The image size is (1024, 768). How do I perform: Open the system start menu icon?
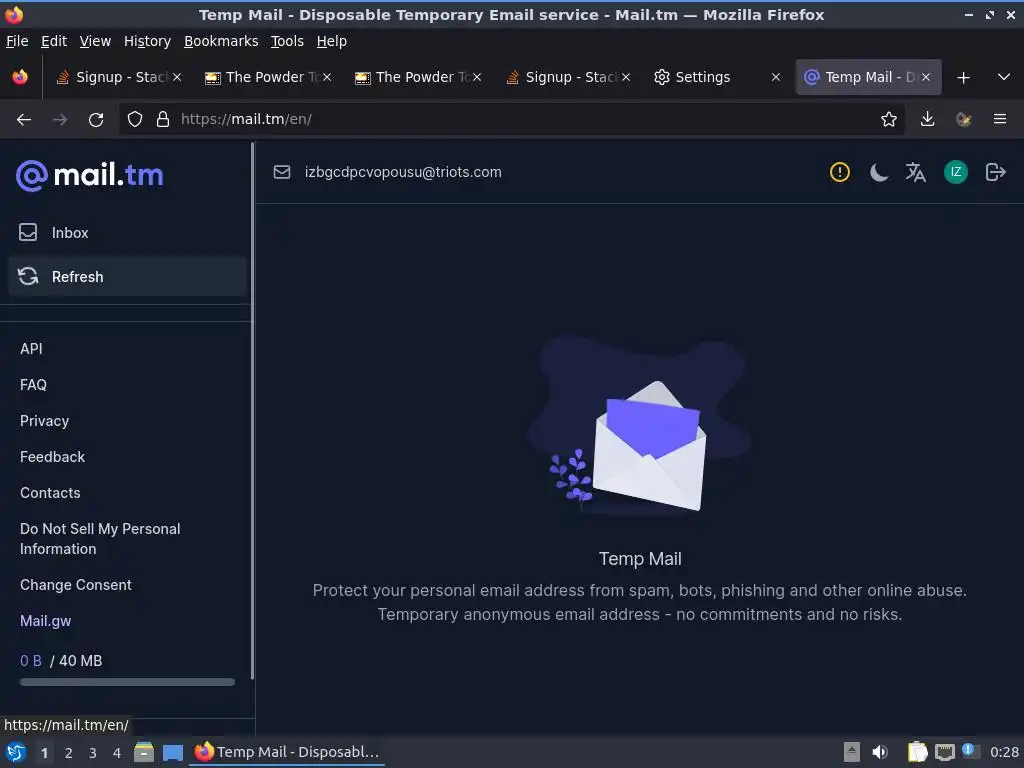[x=16, y=752]
